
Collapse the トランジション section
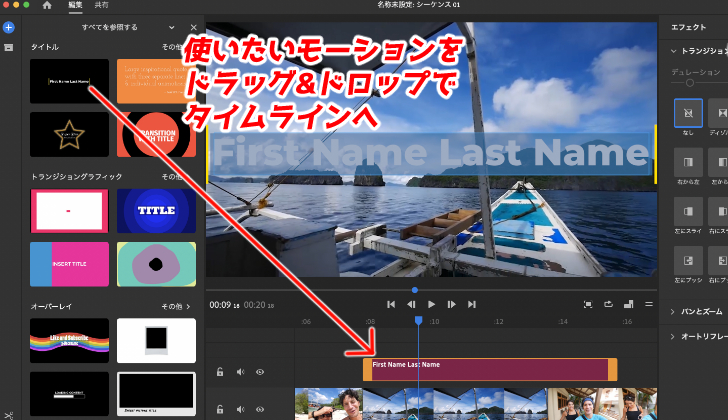674,51
